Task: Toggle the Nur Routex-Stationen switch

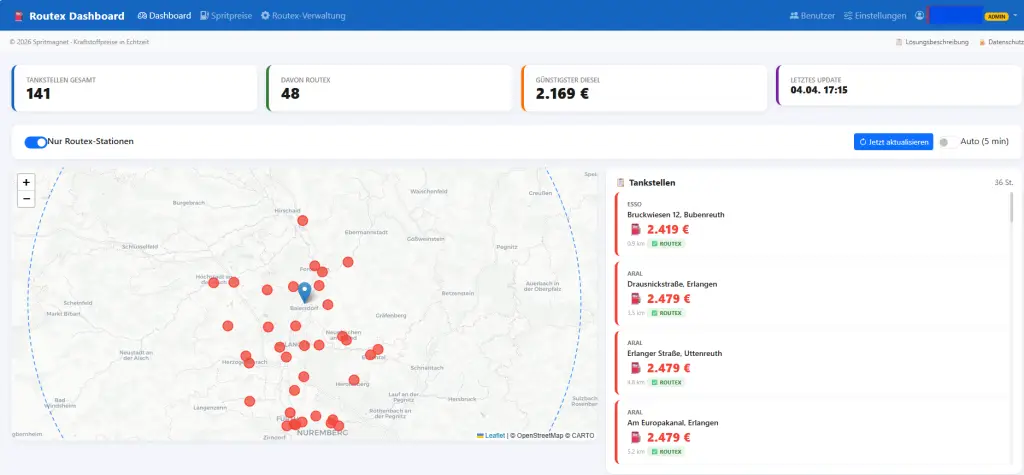Action: point(35,142)
